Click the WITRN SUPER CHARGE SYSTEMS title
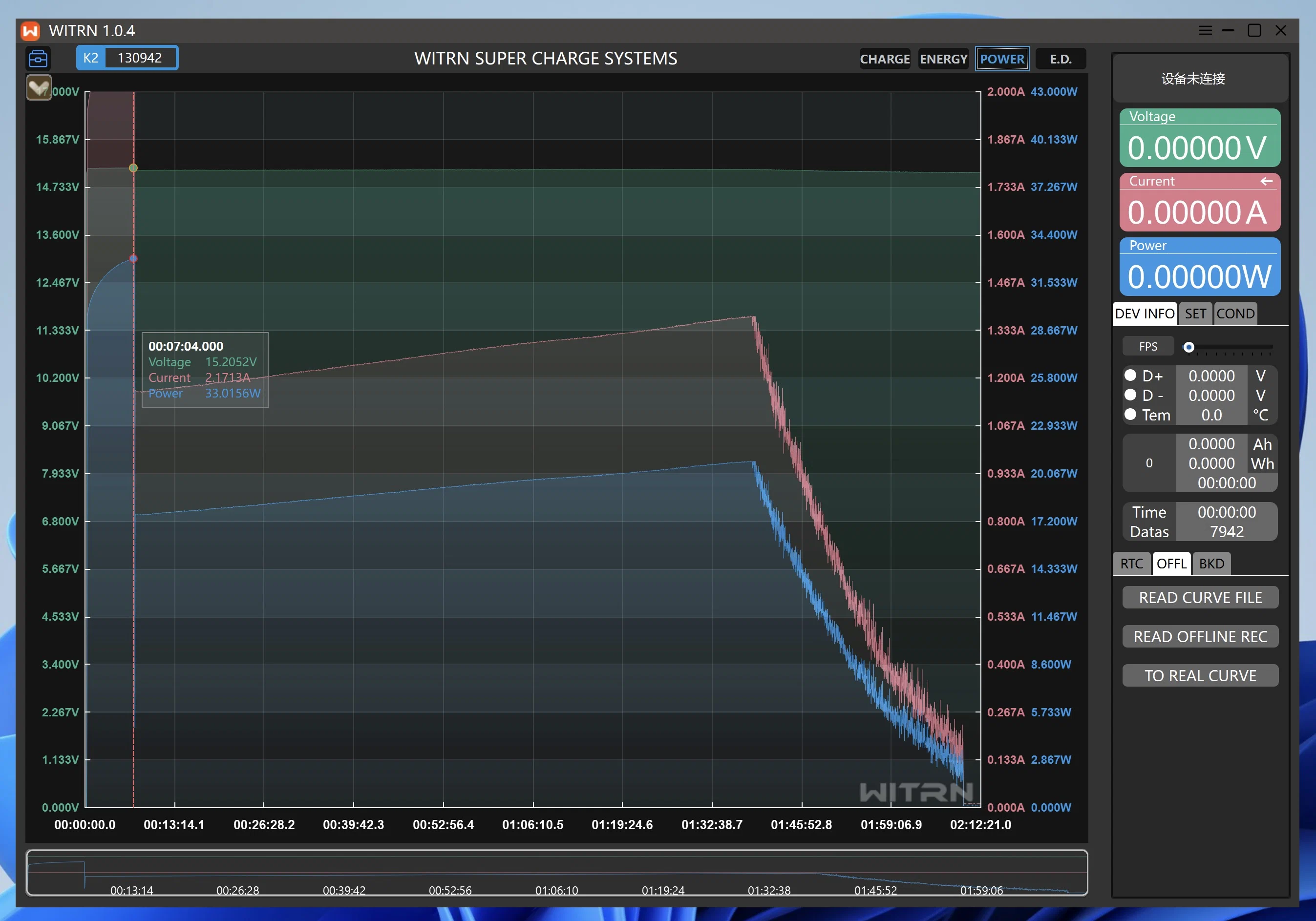The width and height of the screenshot is (1316, 921). (x=546, y=59)
